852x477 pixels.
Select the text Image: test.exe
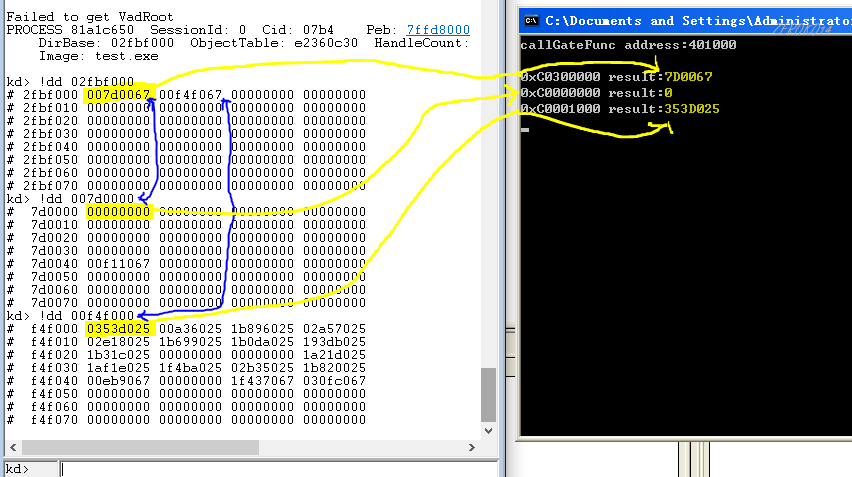point(98,57)
